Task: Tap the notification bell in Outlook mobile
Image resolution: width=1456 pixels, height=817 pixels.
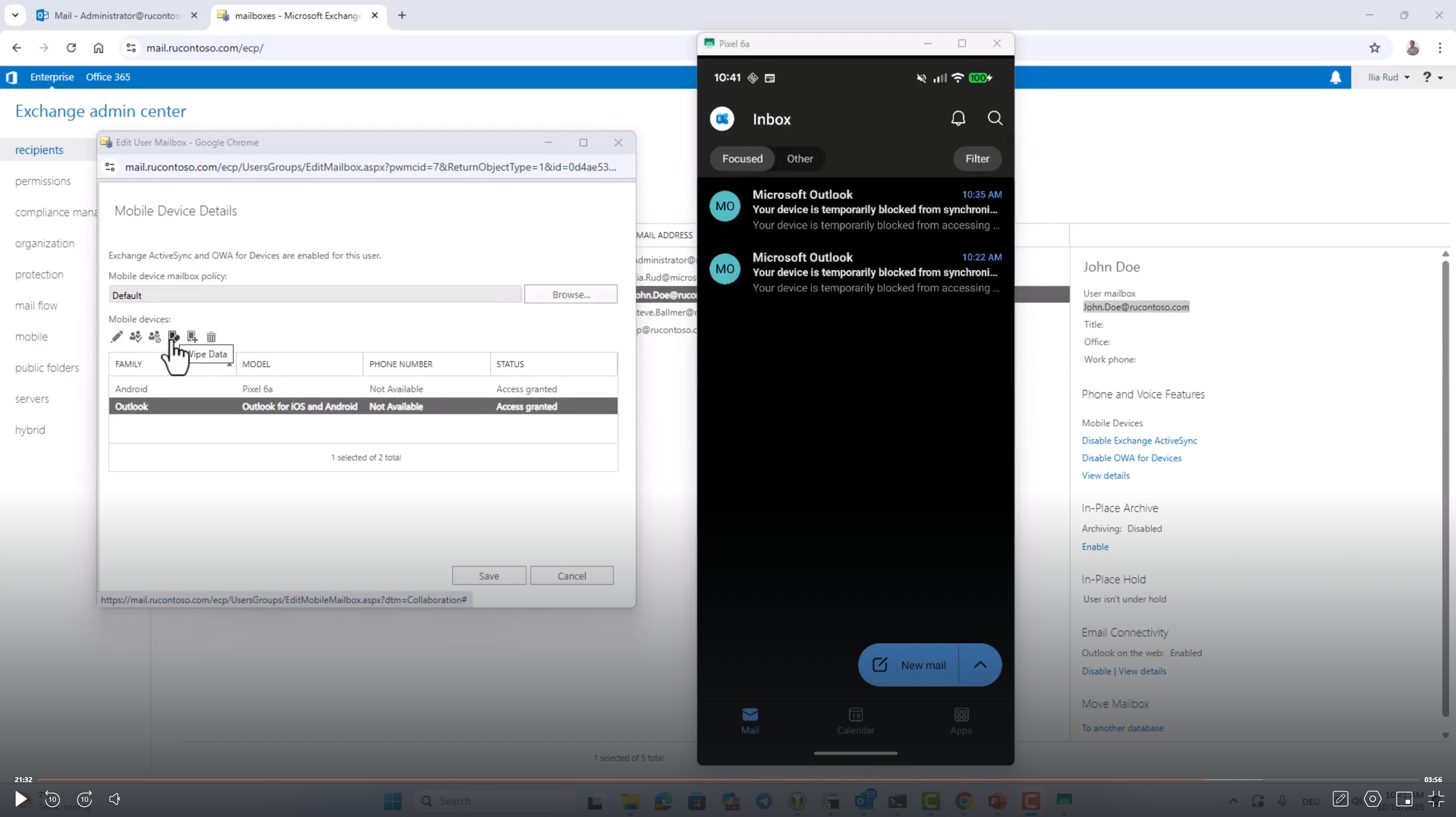Action: coord(958,118)
